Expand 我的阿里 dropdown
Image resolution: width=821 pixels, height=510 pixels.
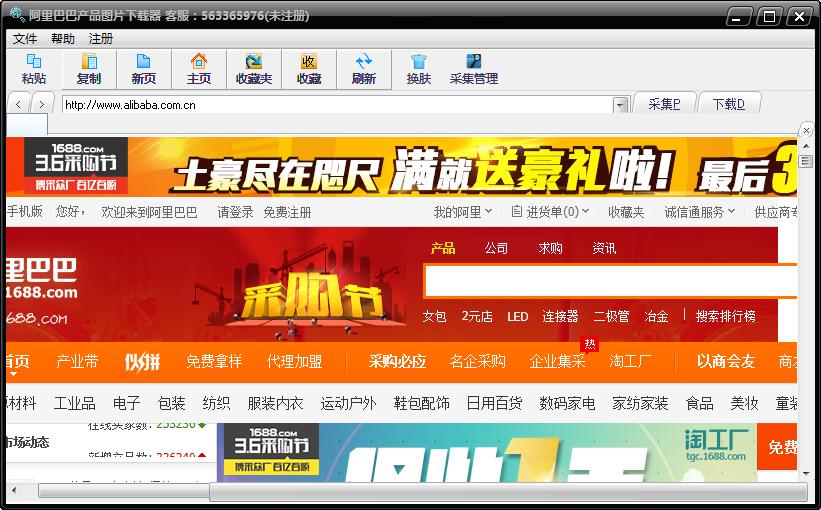coord(462,212)
